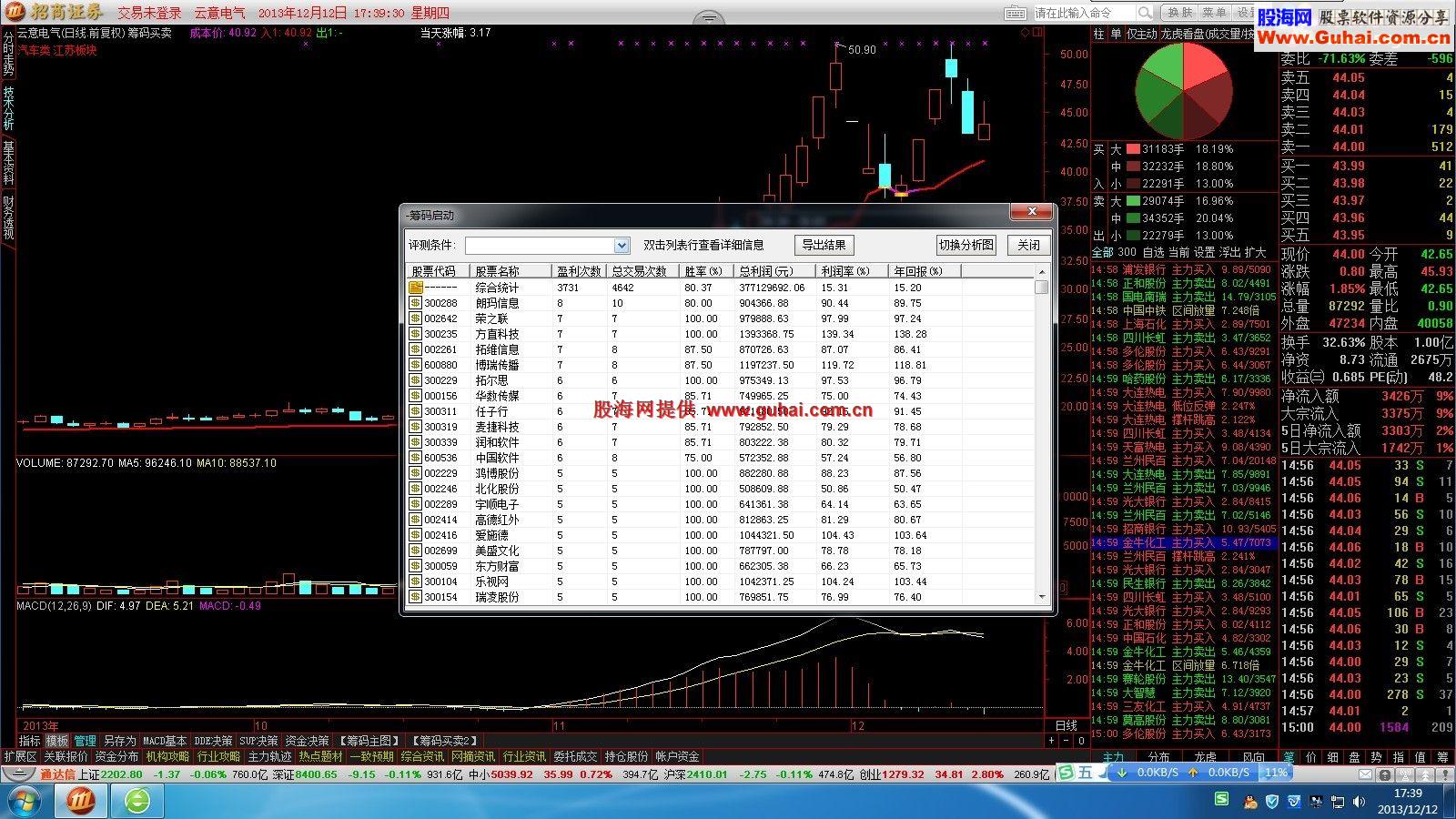Click the stock icon beside 300288 朗玛信息
The height and width of the screenshot is (819, 1456).
415,303
